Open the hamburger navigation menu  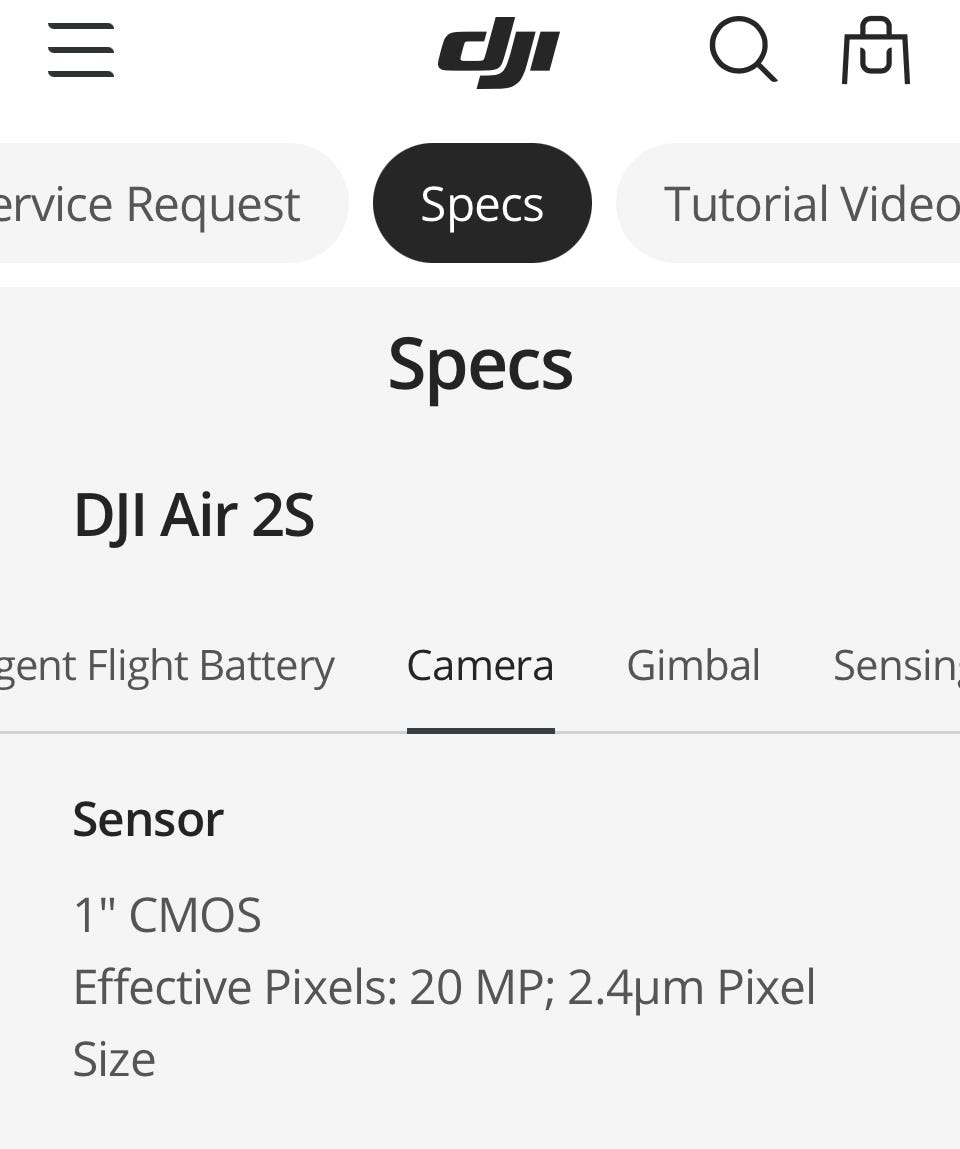click(81, 50)
